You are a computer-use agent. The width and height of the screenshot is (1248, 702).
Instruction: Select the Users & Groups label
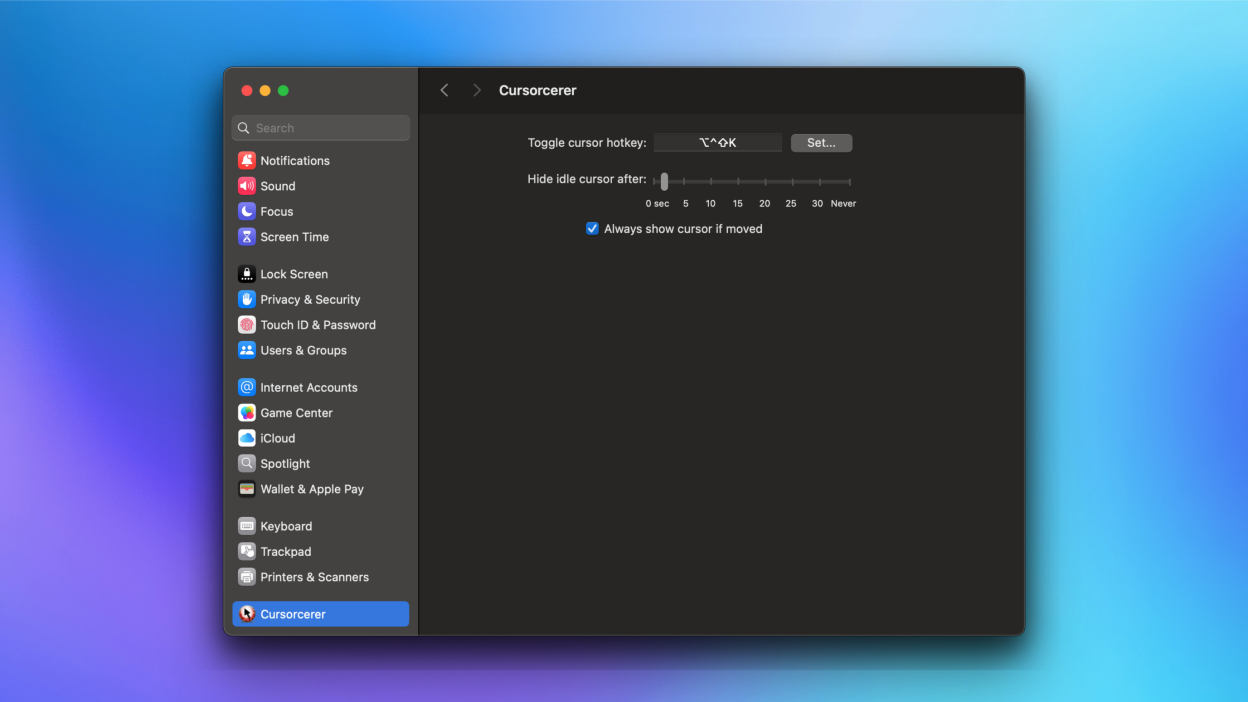304,350
